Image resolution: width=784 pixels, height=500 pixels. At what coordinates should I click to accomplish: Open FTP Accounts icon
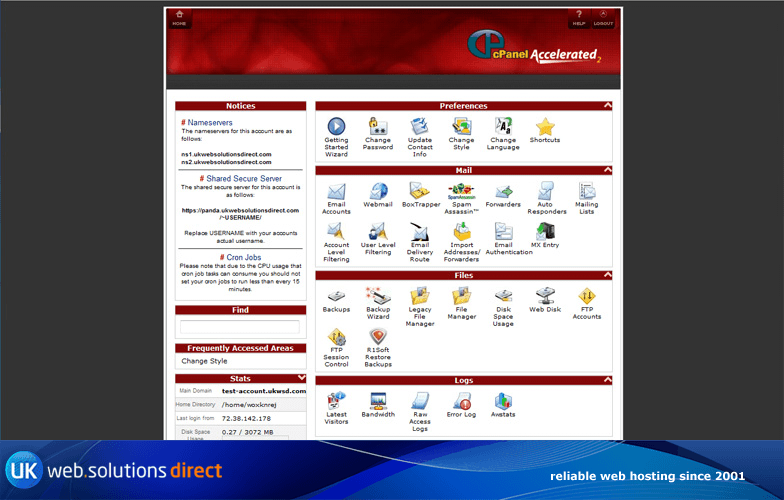tap(587, 296)
